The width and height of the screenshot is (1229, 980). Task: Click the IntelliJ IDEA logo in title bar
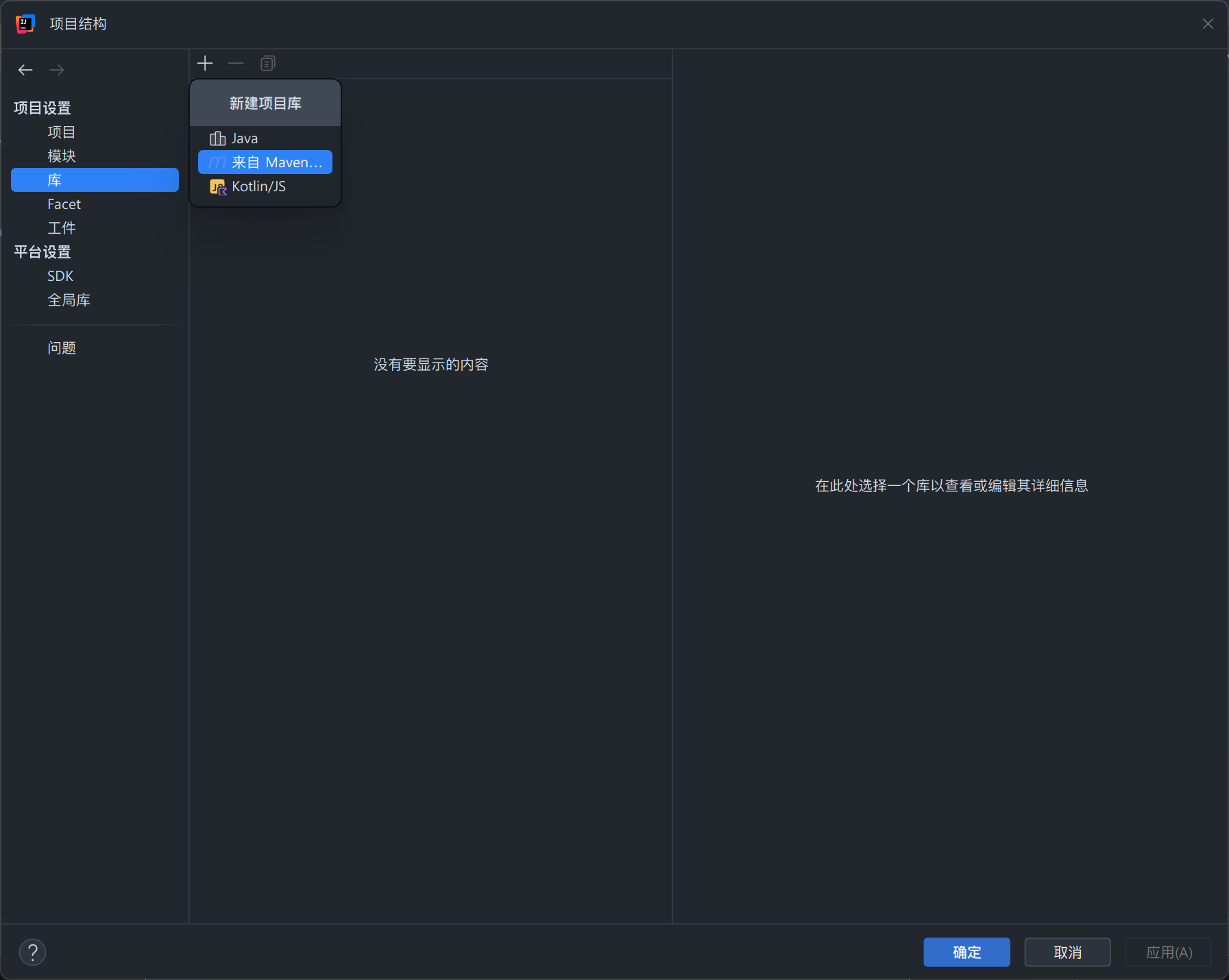(25, 24)
